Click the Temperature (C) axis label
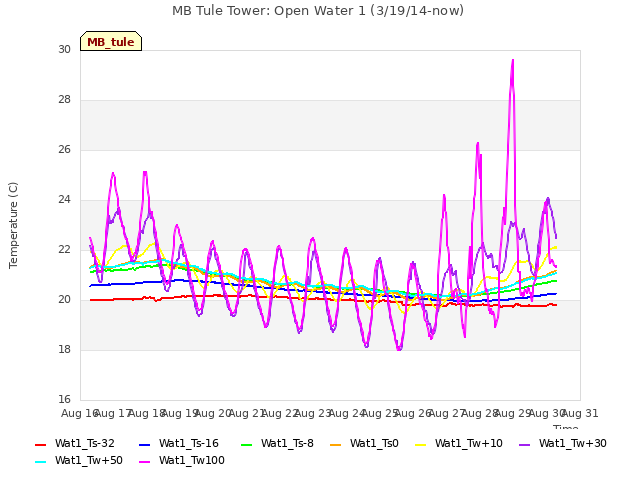 (x=13, y=225)
